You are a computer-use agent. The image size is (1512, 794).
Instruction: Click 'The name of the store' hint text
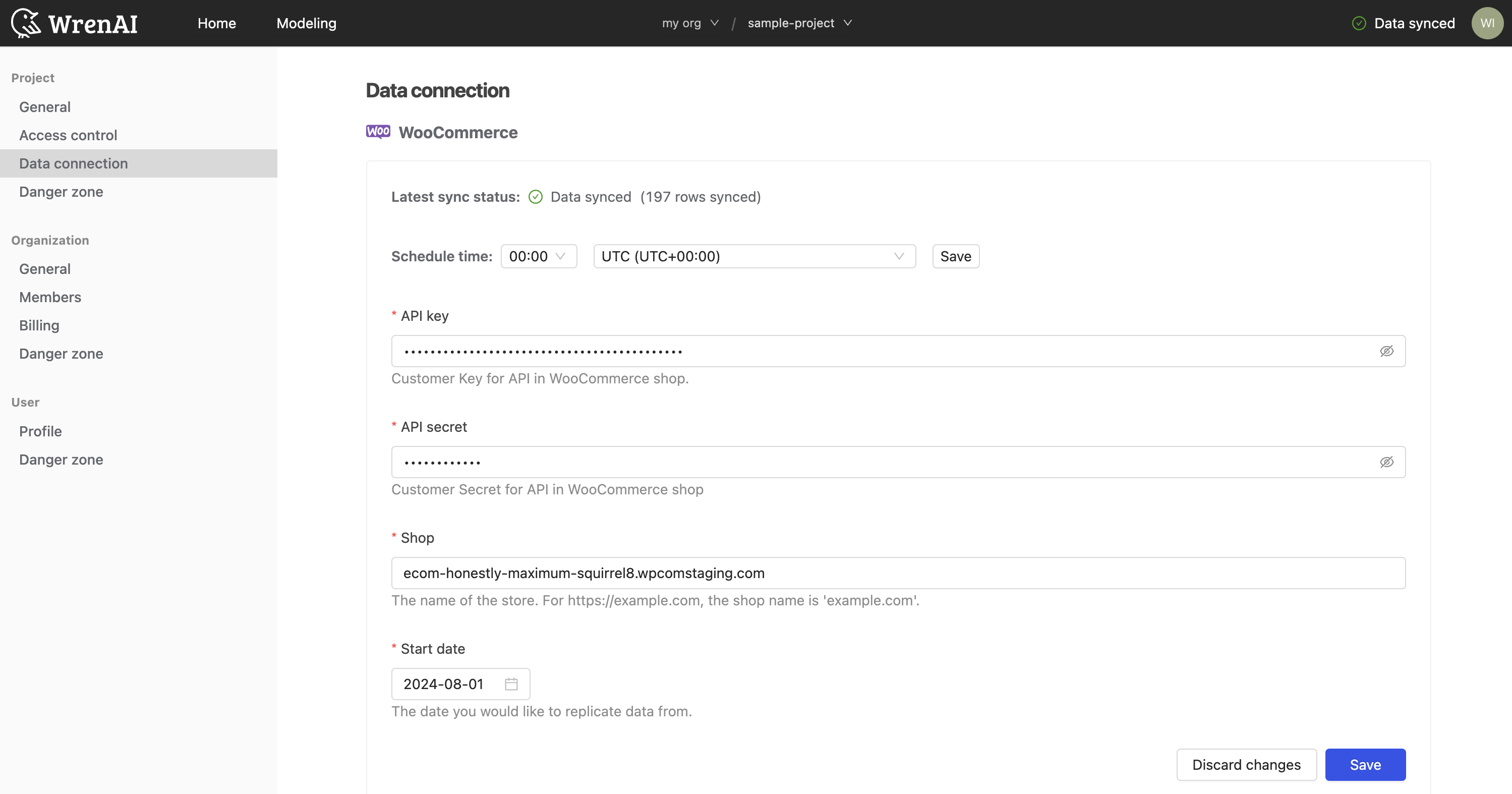[656, 601]
